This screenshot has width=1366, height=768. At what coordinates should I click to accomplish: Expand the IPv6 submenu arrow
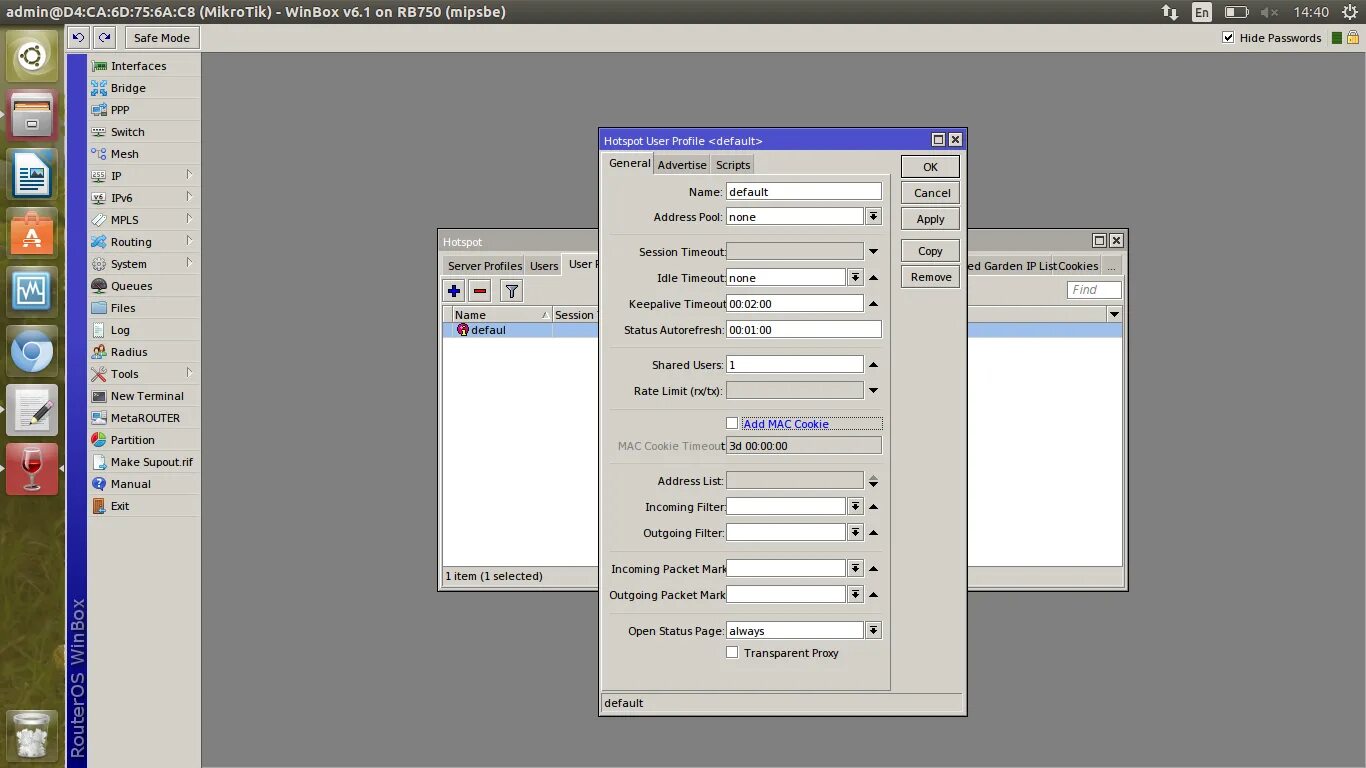click(x=189, y=197)
